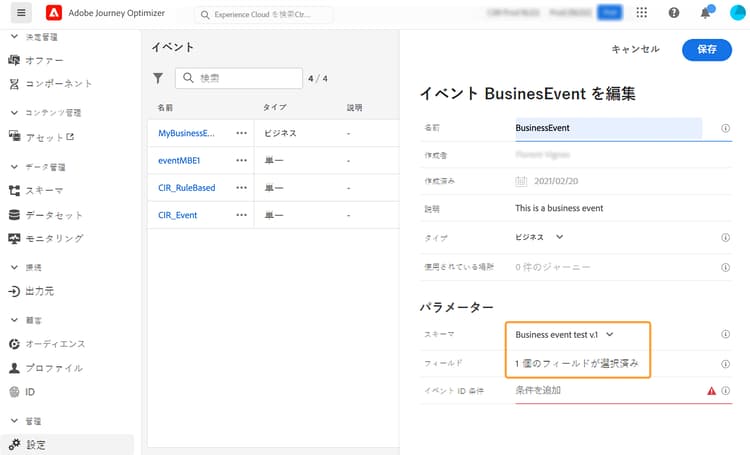750x455 pixels.
Task: Click the 説明 field This is a business event
Action: (559, 208)
